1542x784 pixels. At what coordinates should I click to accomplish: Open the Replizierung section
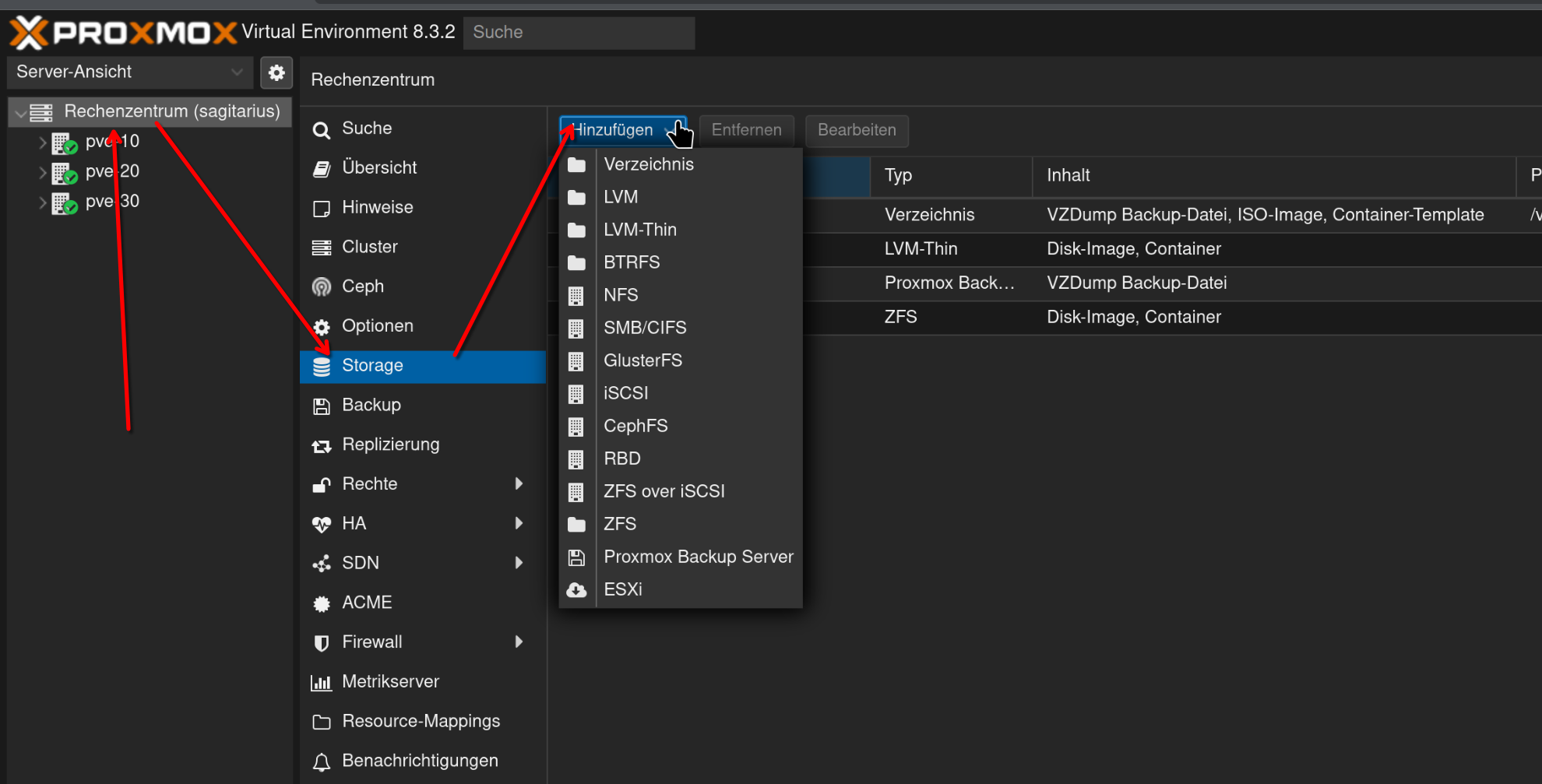(x=423, y=445)
